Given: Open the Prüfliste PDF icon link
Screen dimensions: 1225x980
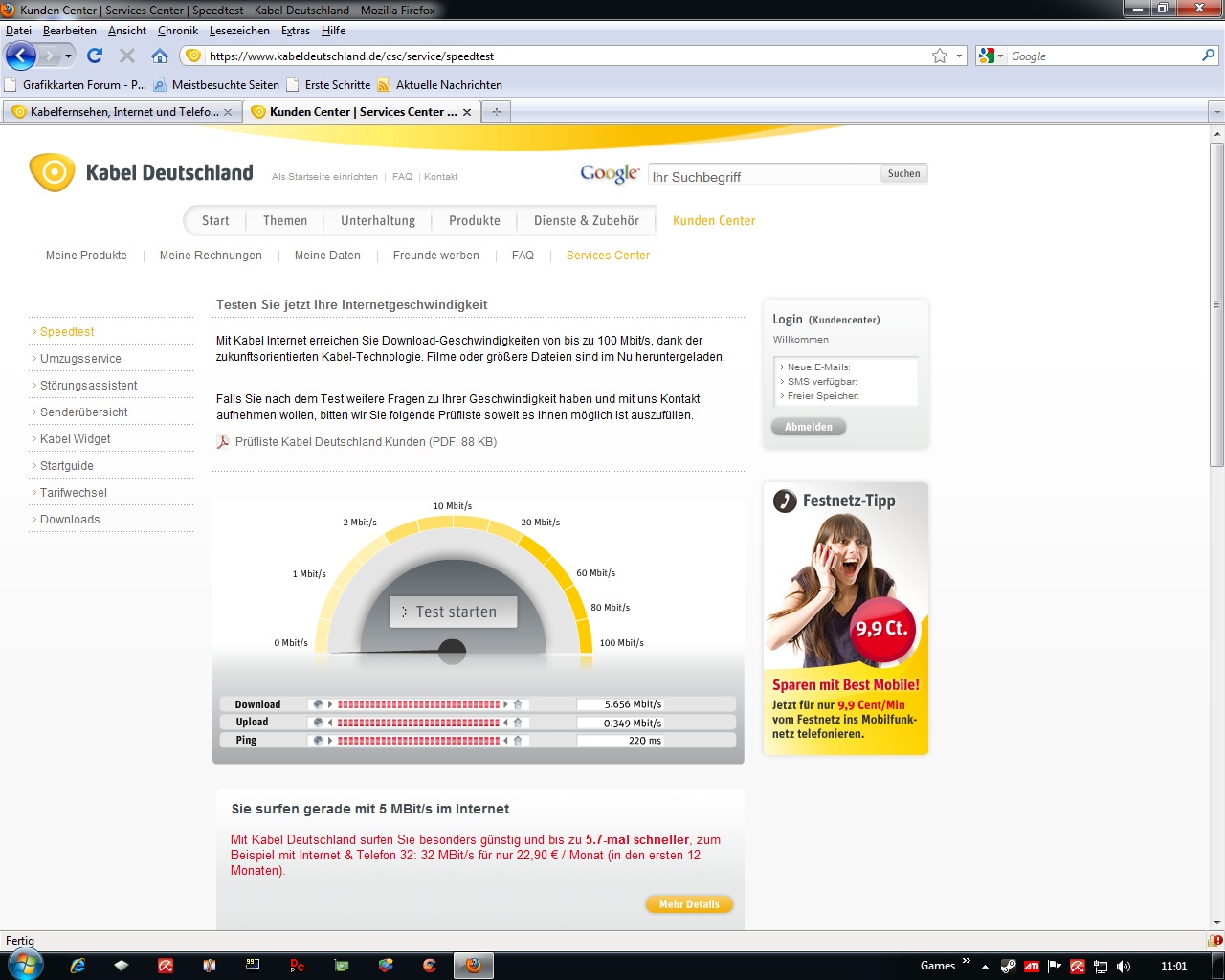Looking at the screenshot, I should point(223,442).
